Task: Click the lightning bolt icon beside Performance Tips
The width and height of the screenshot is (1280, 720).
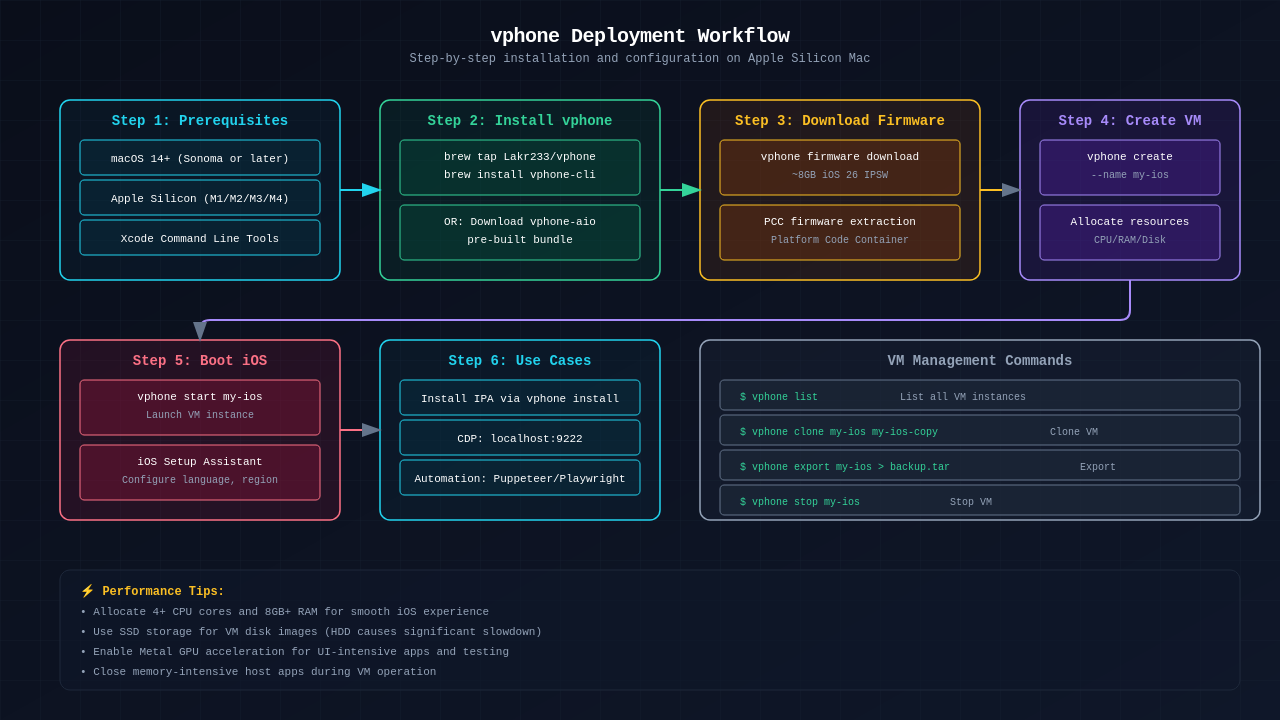Action: (87, 591)
